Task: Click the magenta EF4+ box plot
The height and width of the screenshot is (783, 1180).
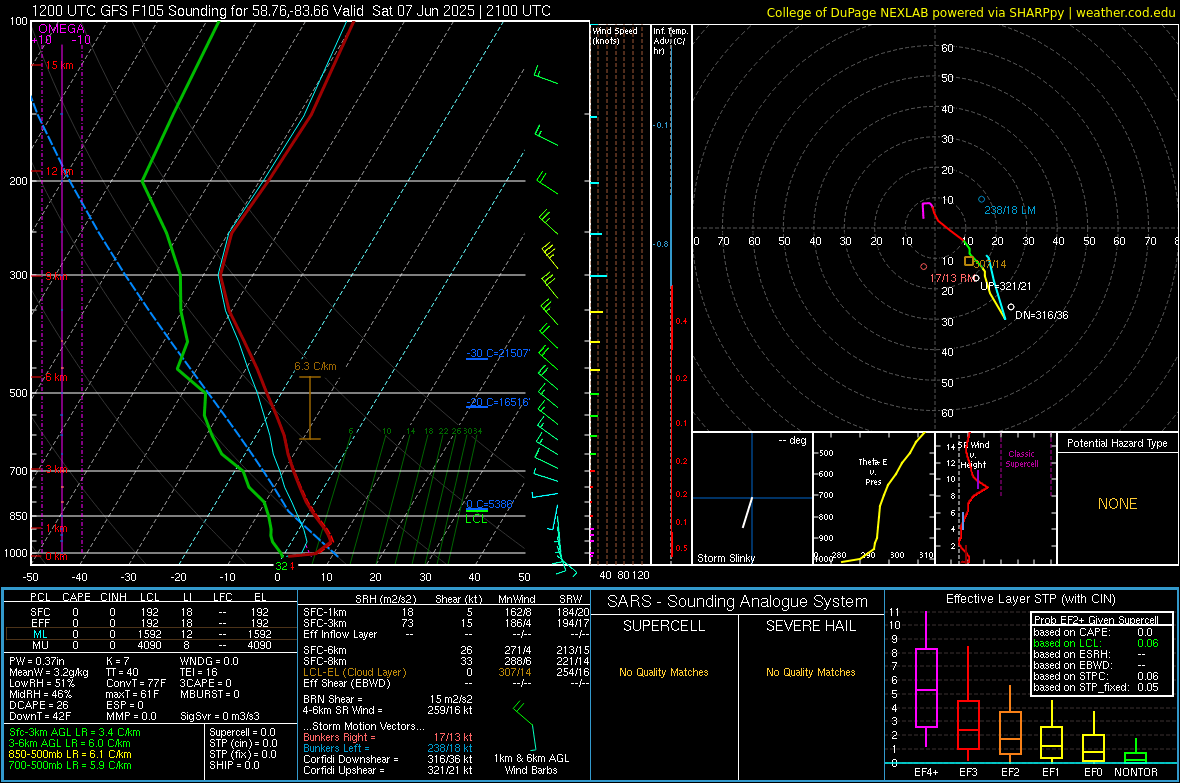Action: click(926, 679)
